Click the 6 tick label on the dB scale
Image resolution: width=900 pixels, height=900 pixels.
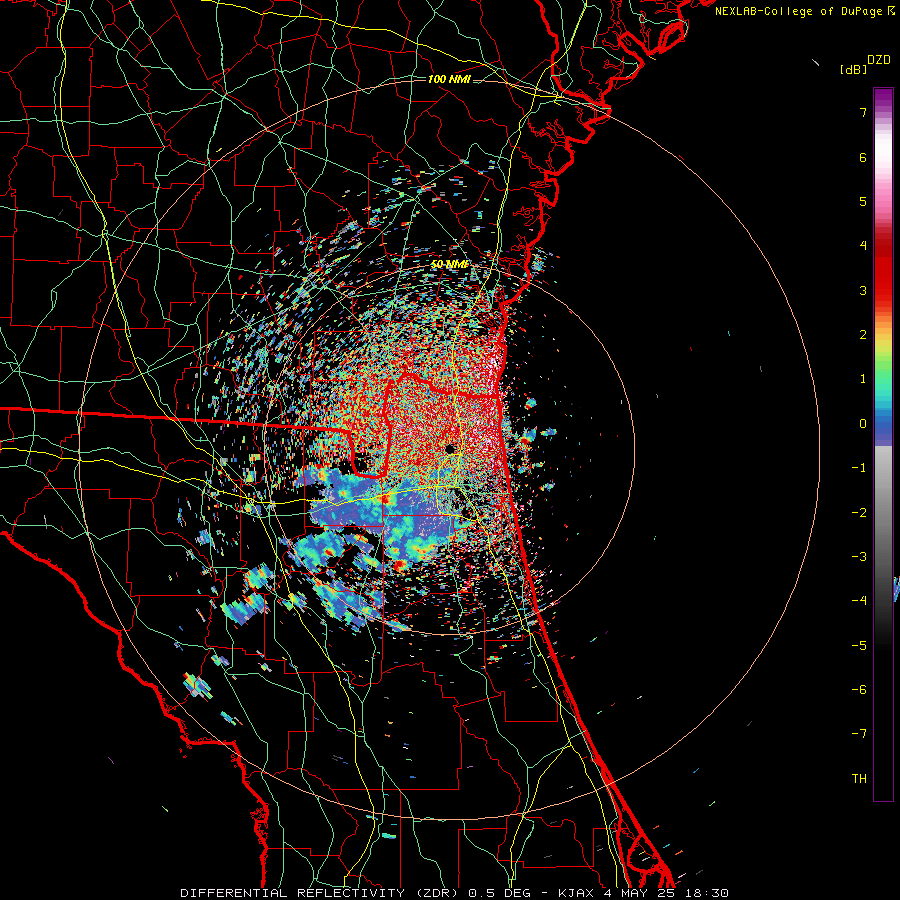(863, 157)
